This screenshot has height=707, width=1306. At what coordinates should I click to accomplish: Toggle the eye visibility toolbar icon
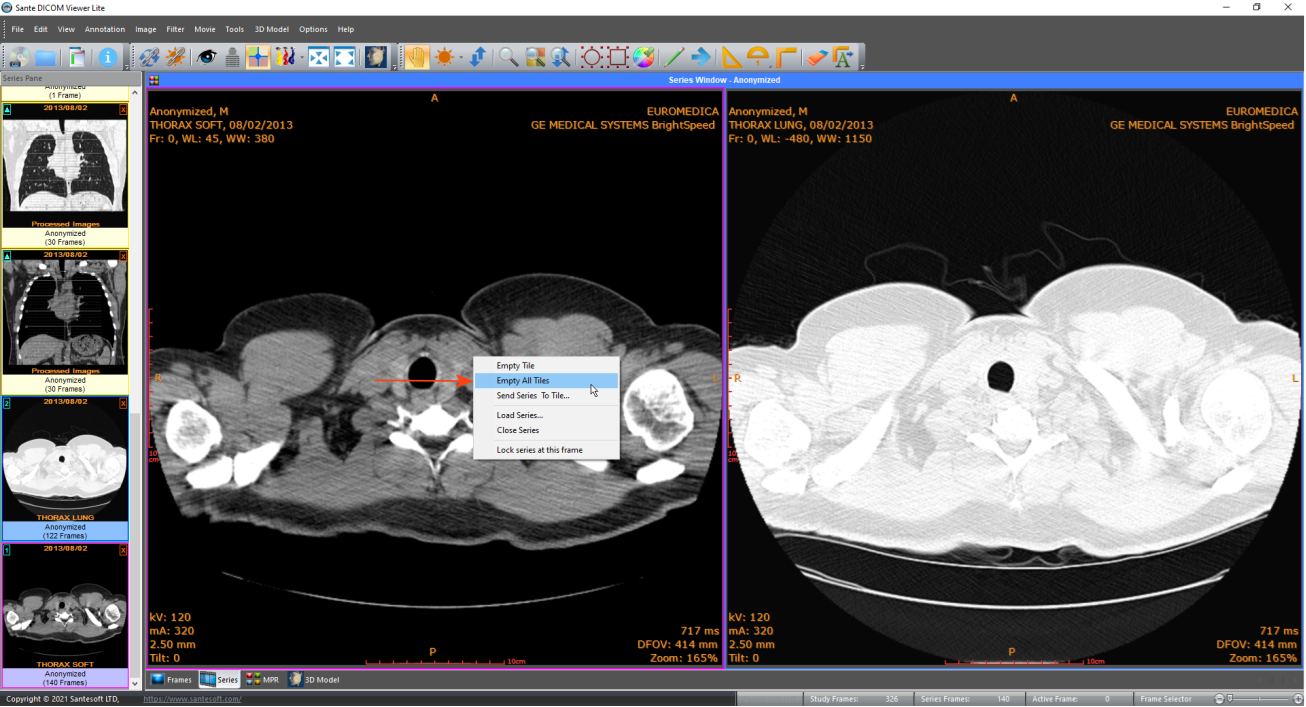coord(207,57)
